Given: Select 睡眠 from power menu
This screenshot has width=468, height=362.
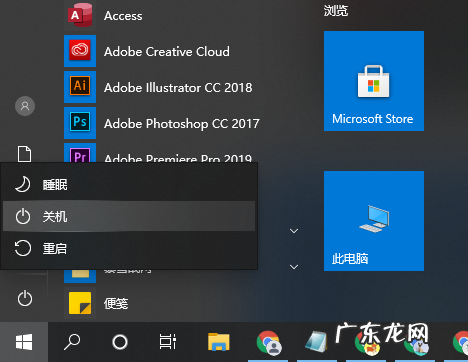Looking at the screenshot, I should click(x=129, y=184).
